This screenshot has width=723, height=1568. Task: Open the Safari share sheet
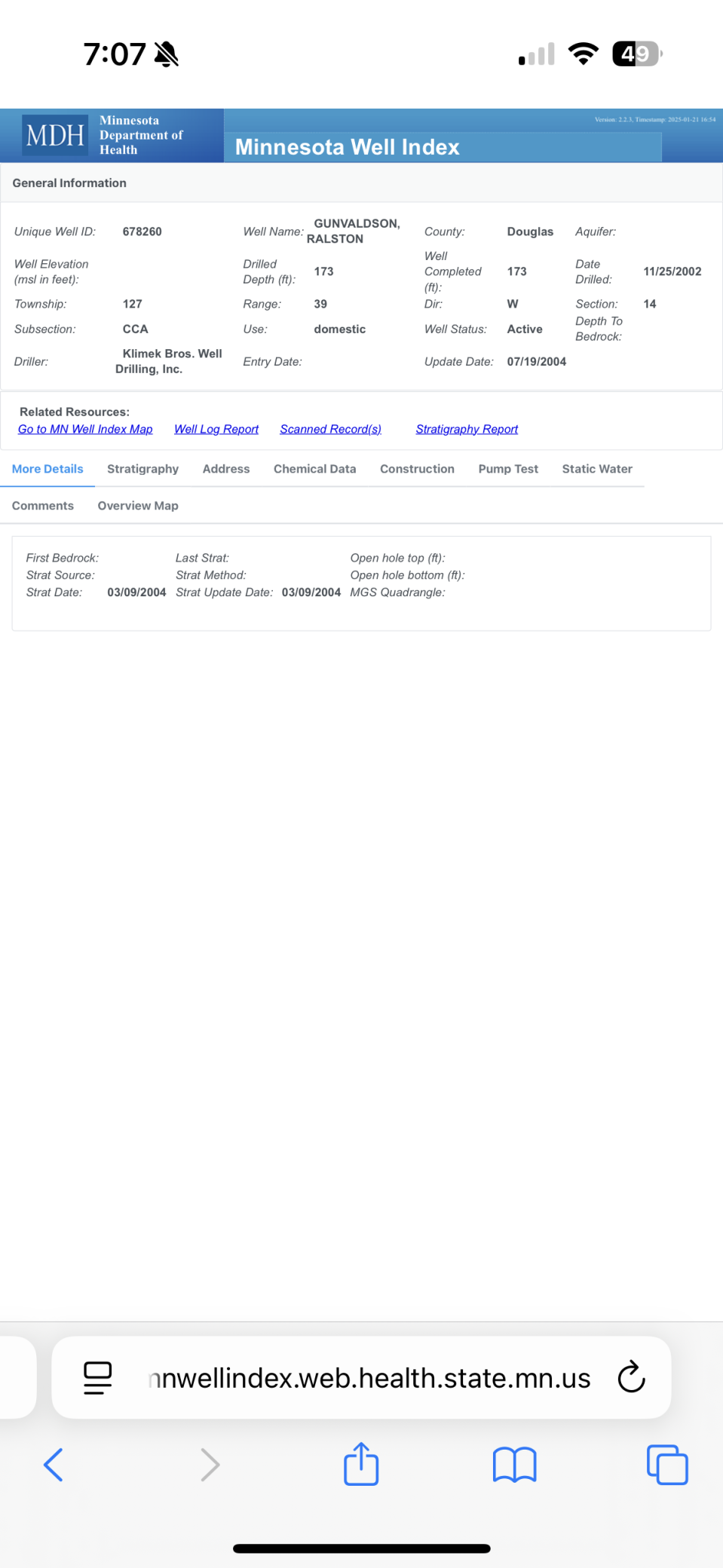(361, 1464)
